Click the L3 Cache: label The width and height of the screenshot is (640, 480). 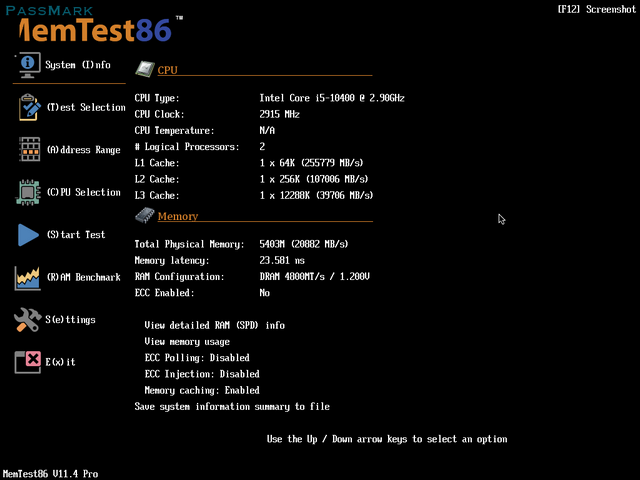point(155,196)
